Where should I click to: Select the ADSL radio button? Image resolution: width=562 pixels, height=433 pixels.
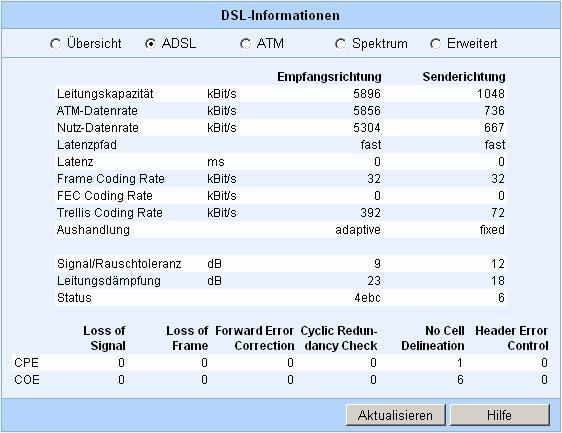point(151,44)
